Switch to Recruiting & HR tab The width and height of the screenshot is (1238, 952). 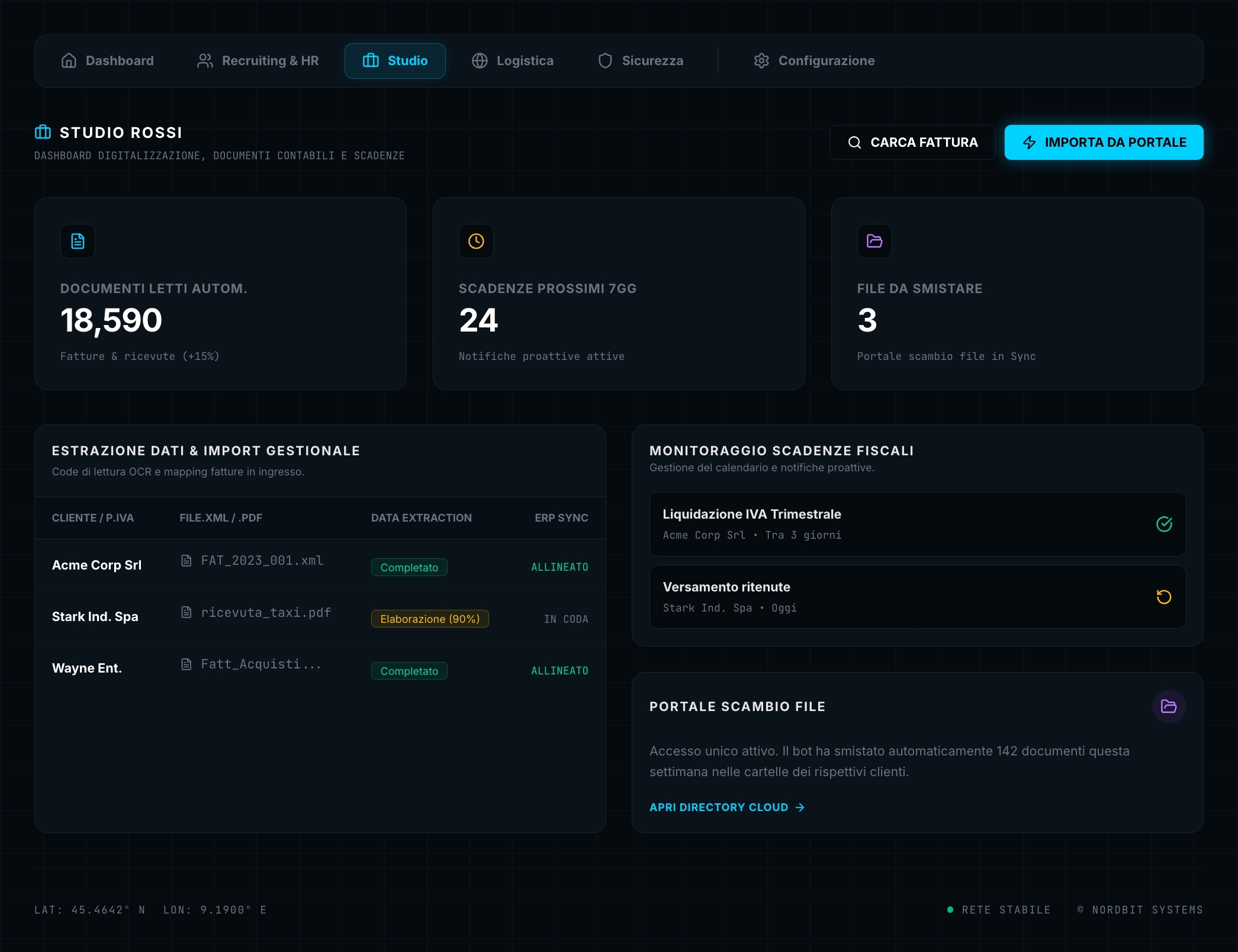258,60
